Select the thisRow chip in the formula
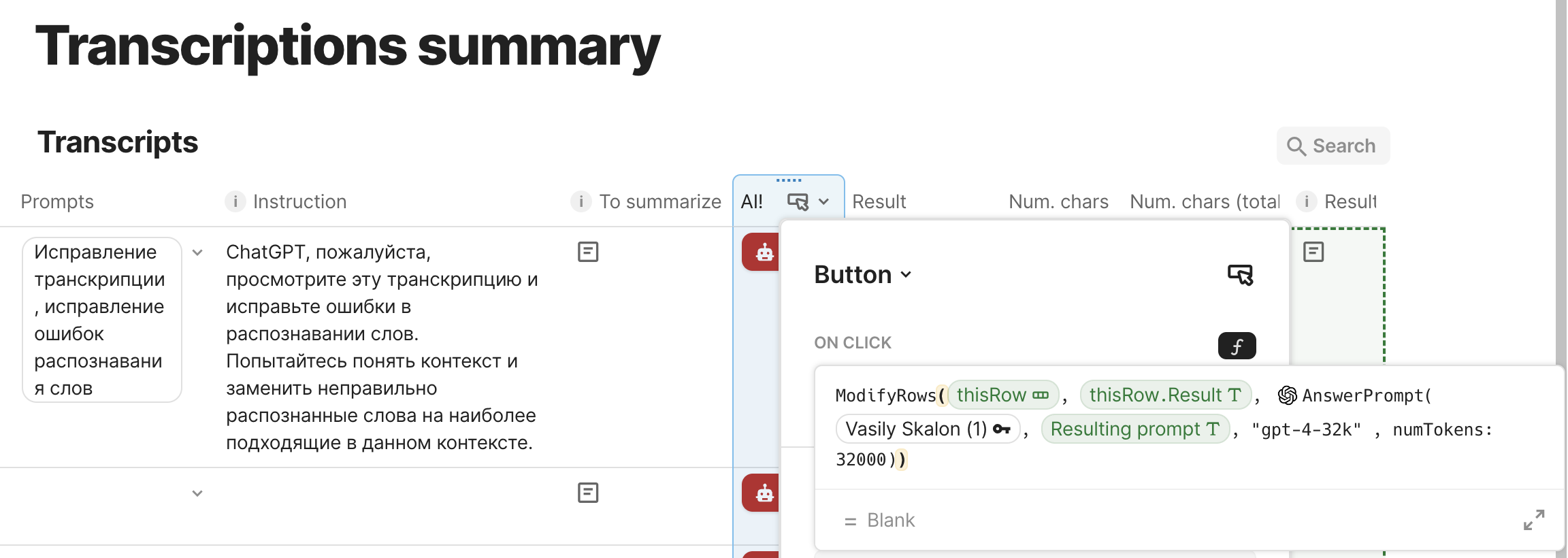The height and width of the screenshot is (558, 1568). (x=1003, y=395)
